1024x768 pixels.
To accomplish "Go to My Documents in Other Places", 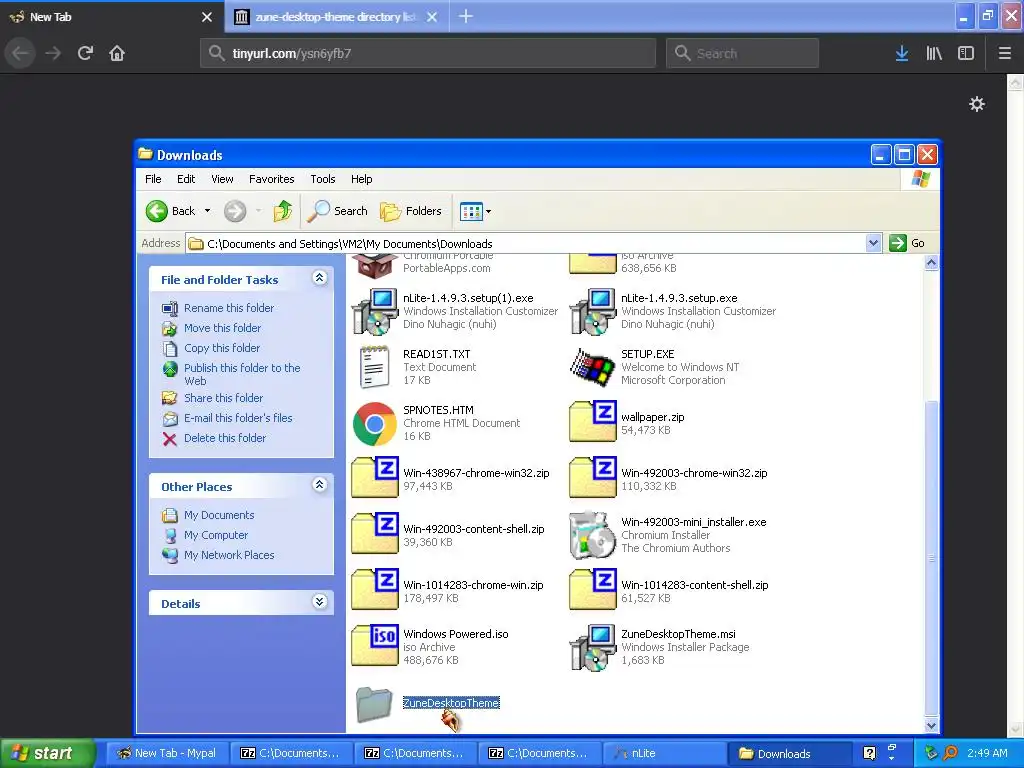I will [x=219, y=515].
